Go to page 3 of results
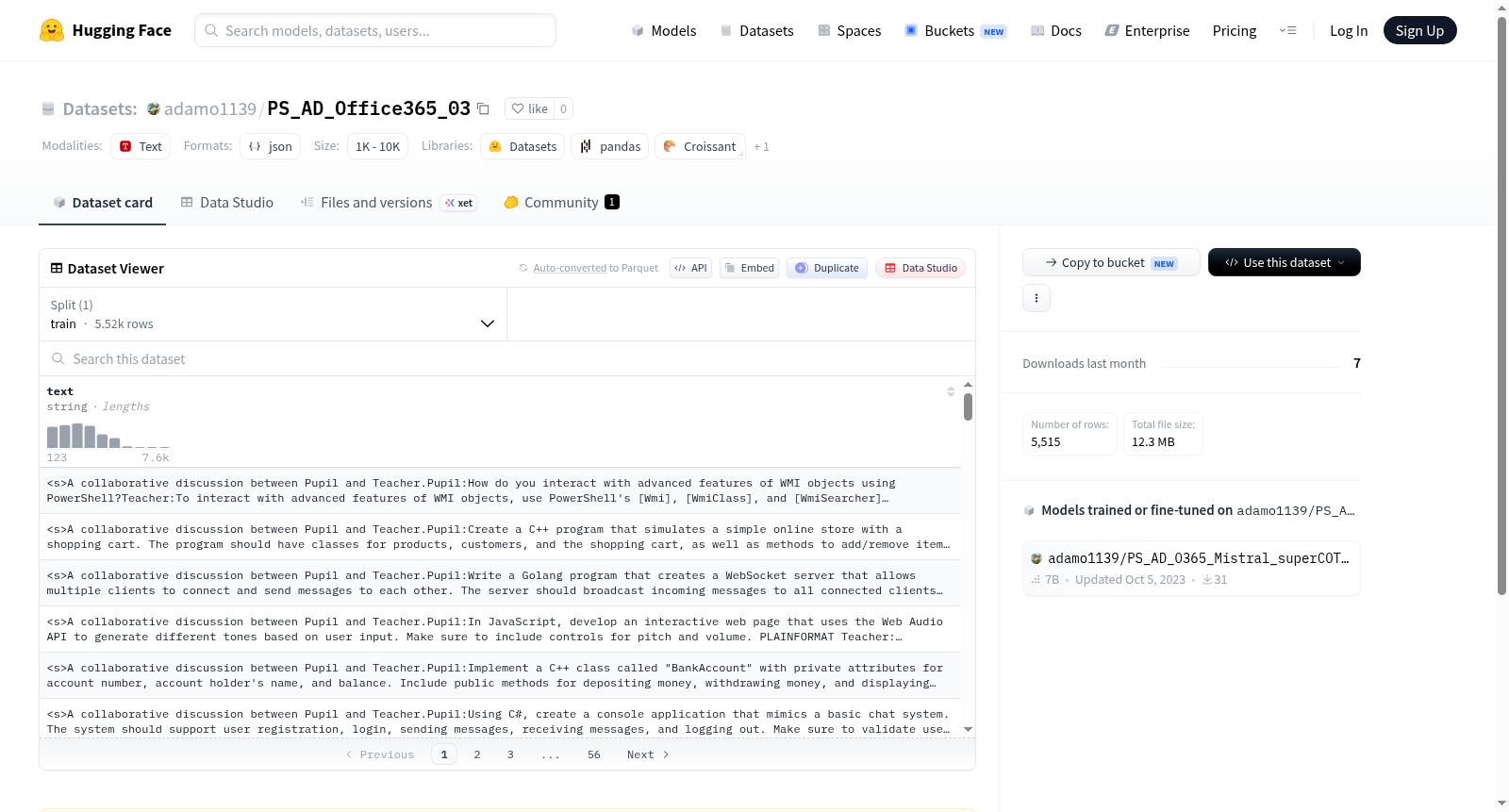The image size is (1509, 812). (x=510, y=754)
